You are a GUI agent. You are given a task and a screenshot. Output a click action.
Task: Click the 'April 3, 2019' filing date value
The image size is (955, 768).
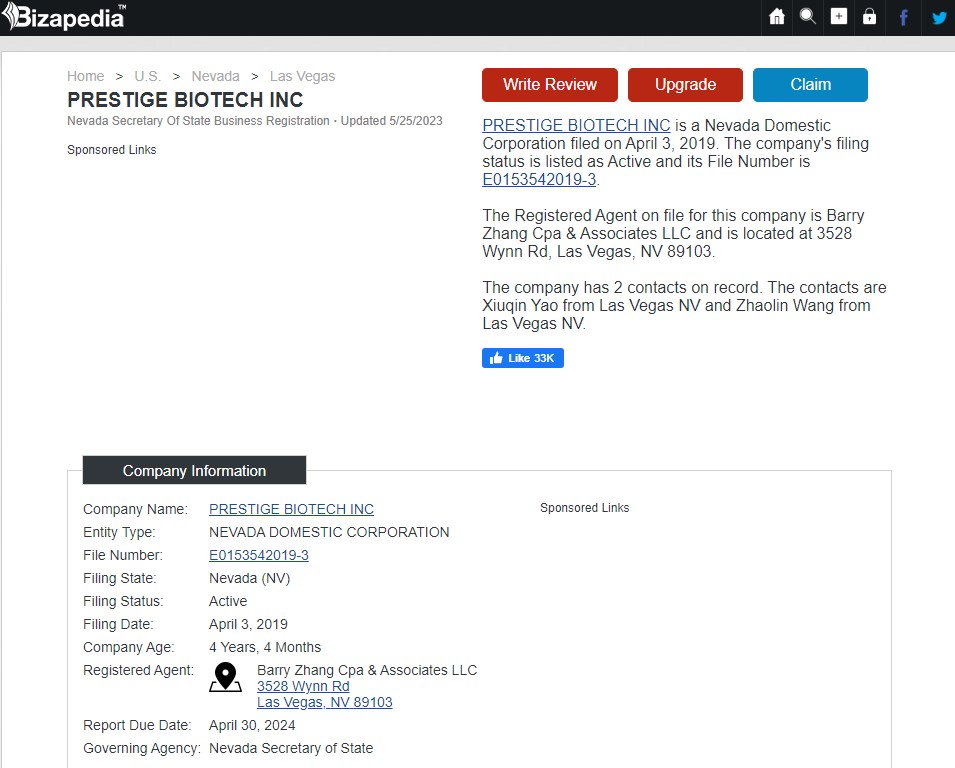(x=248, y=624)
